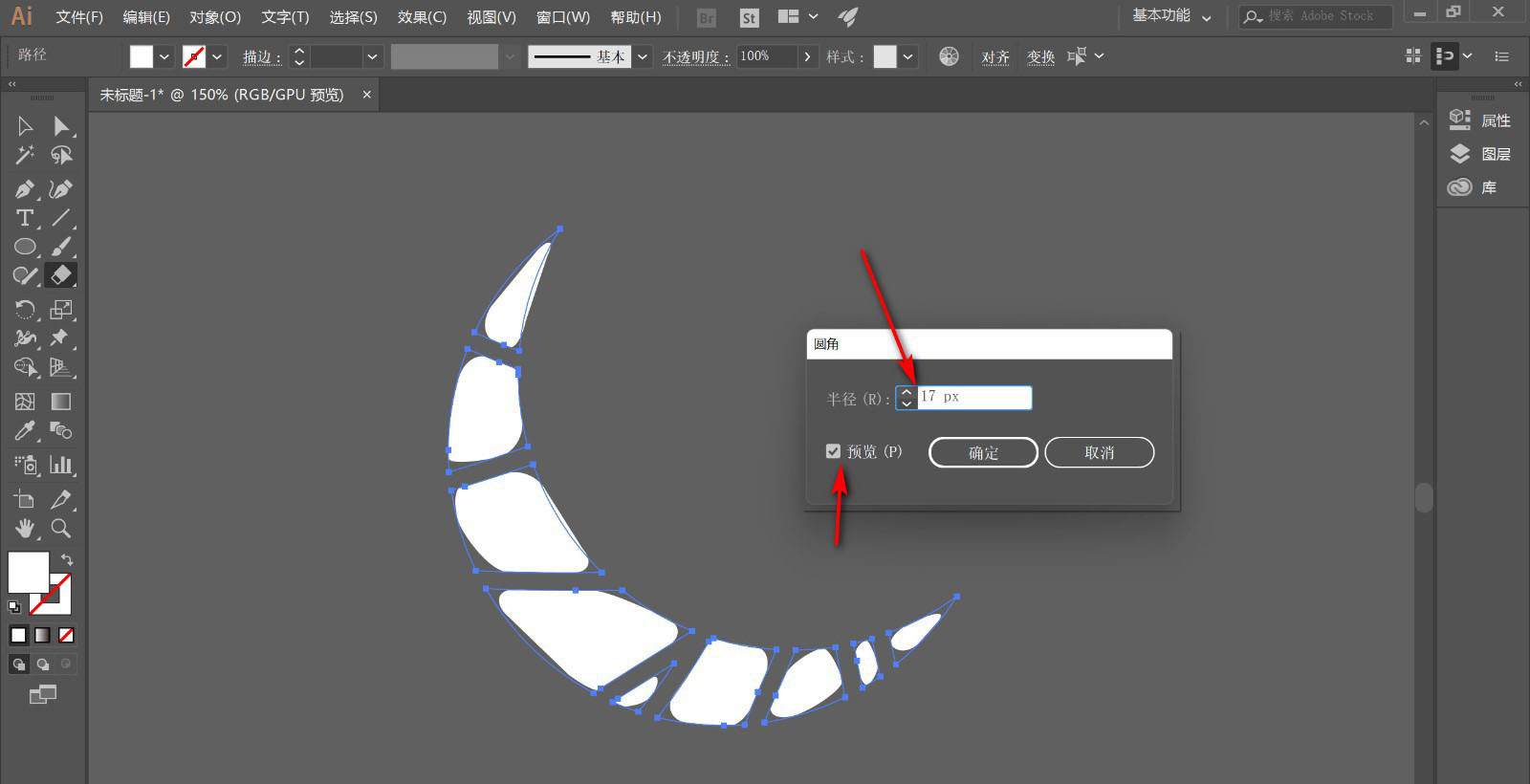1530x784 pixels.
Task: Click 确定 to confirm round corners
Action: [983, 452]
